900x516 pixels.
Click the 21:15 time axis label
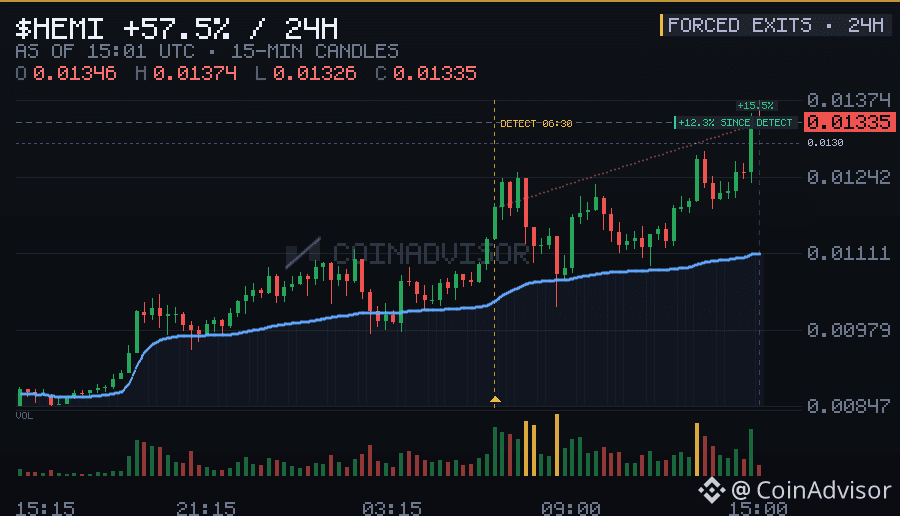click(x=206, y=509)
